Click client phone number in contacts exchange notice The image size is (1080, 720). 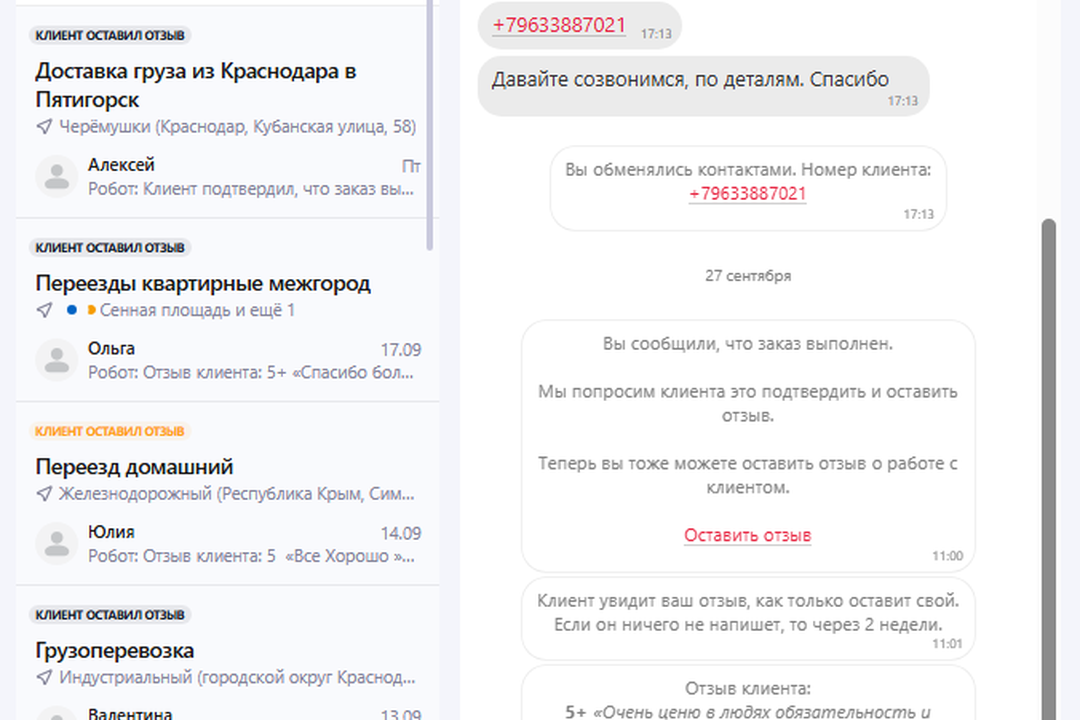(747, 194)
